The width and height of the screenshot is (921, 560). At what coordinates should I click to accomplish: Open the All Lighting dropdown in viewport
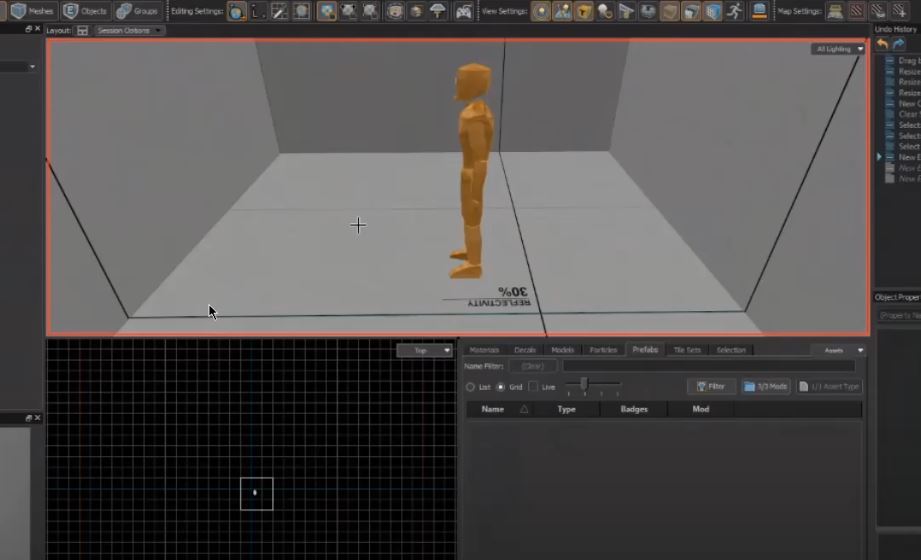pos(838,49)
